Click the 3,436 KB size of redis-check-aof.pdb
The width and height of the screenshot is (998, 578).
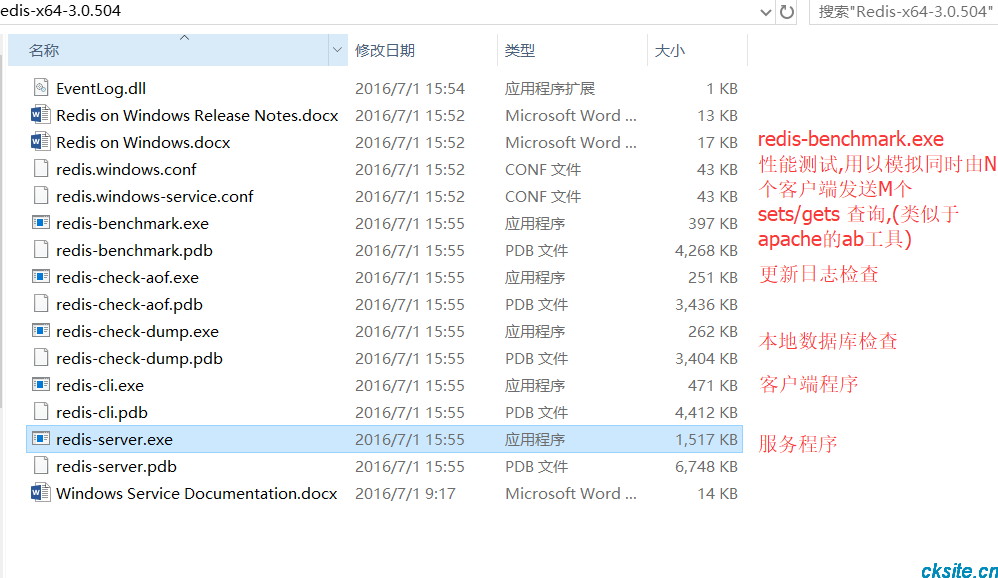tap(706, 304)
